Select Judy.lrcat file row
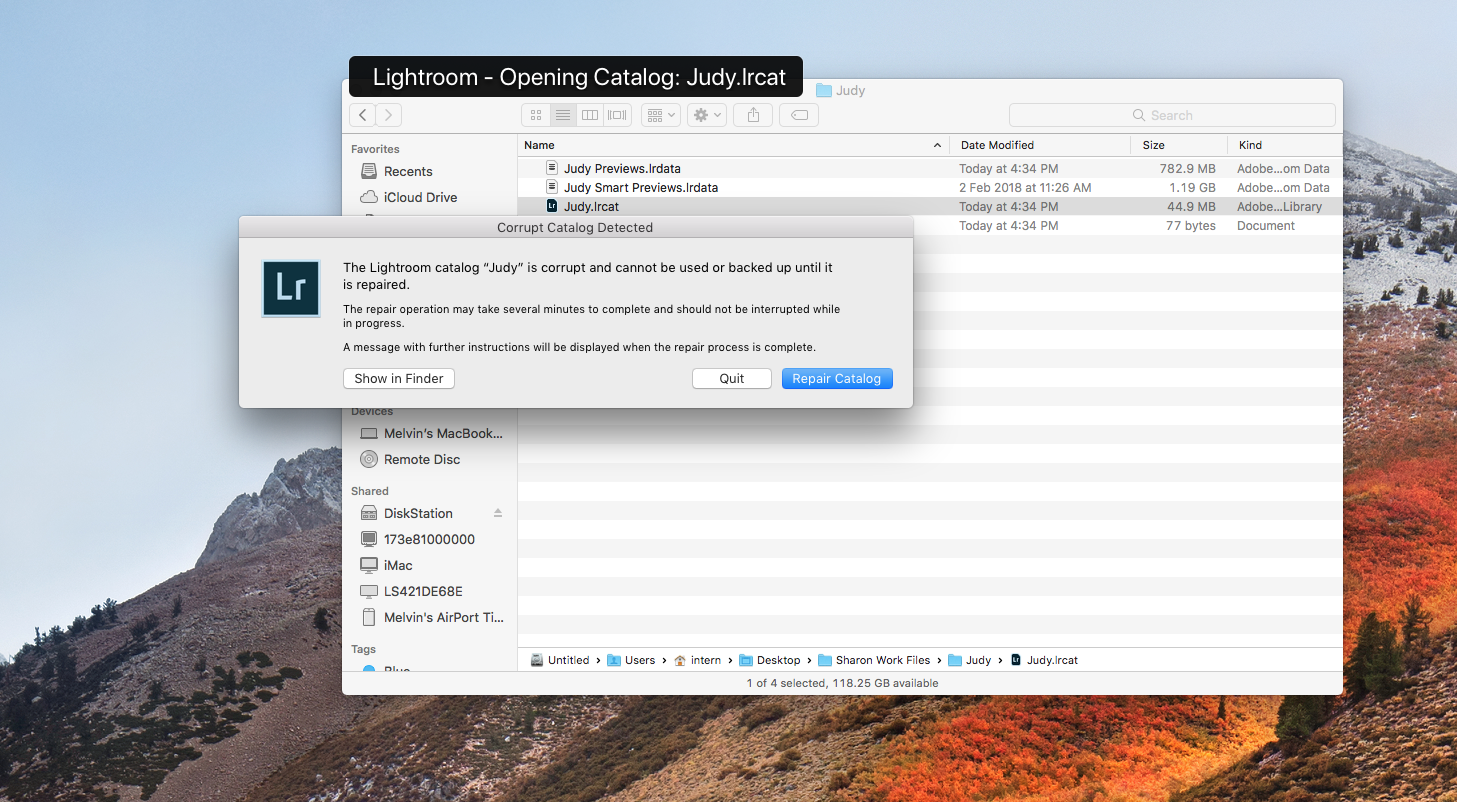The width and height of the screenshot is (1457, 802). pos(930,207)
